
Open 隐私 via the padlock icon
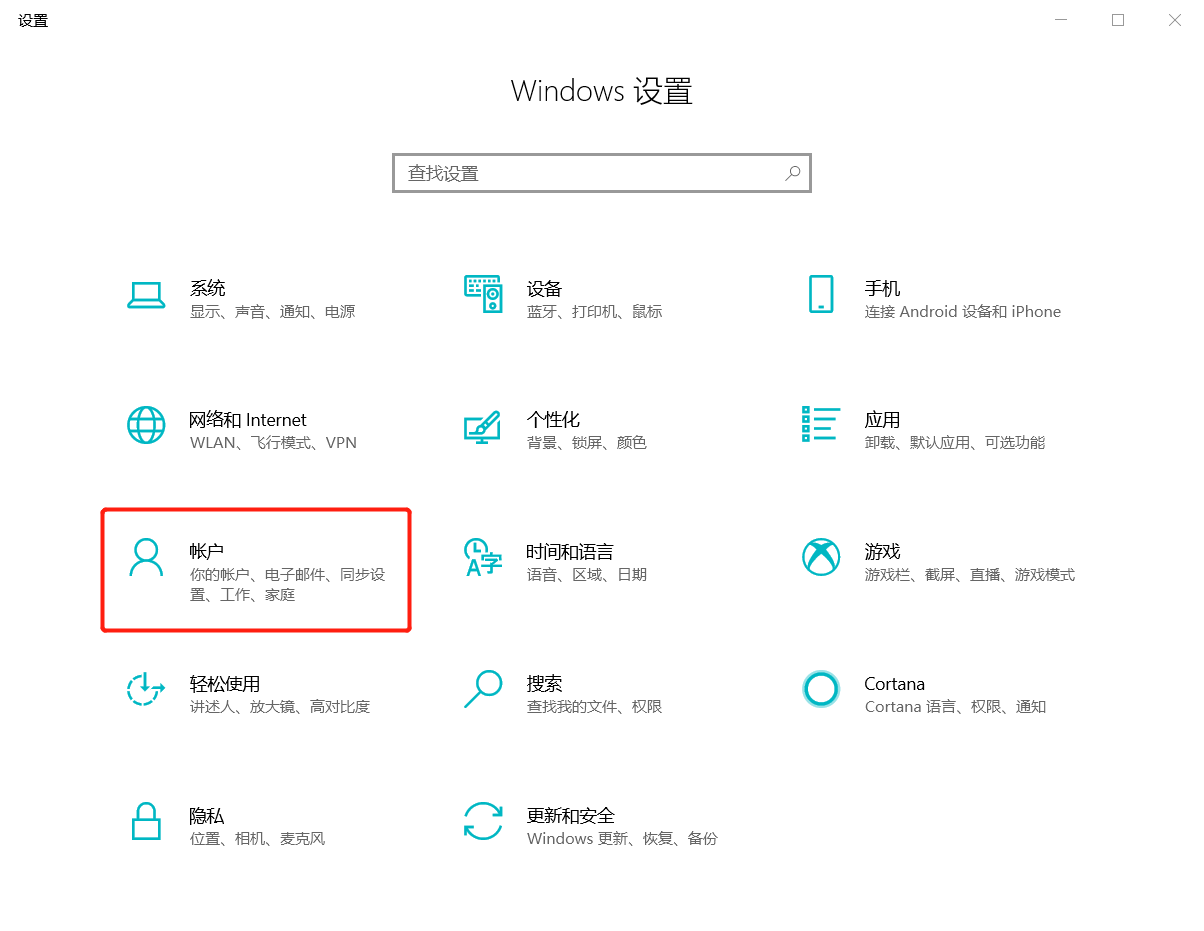pos(147,821)
